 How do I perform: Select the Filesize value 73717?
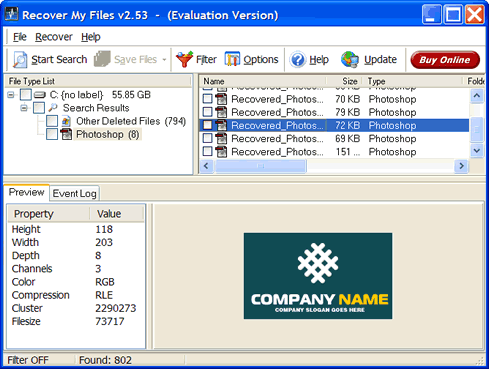(110, 321)
